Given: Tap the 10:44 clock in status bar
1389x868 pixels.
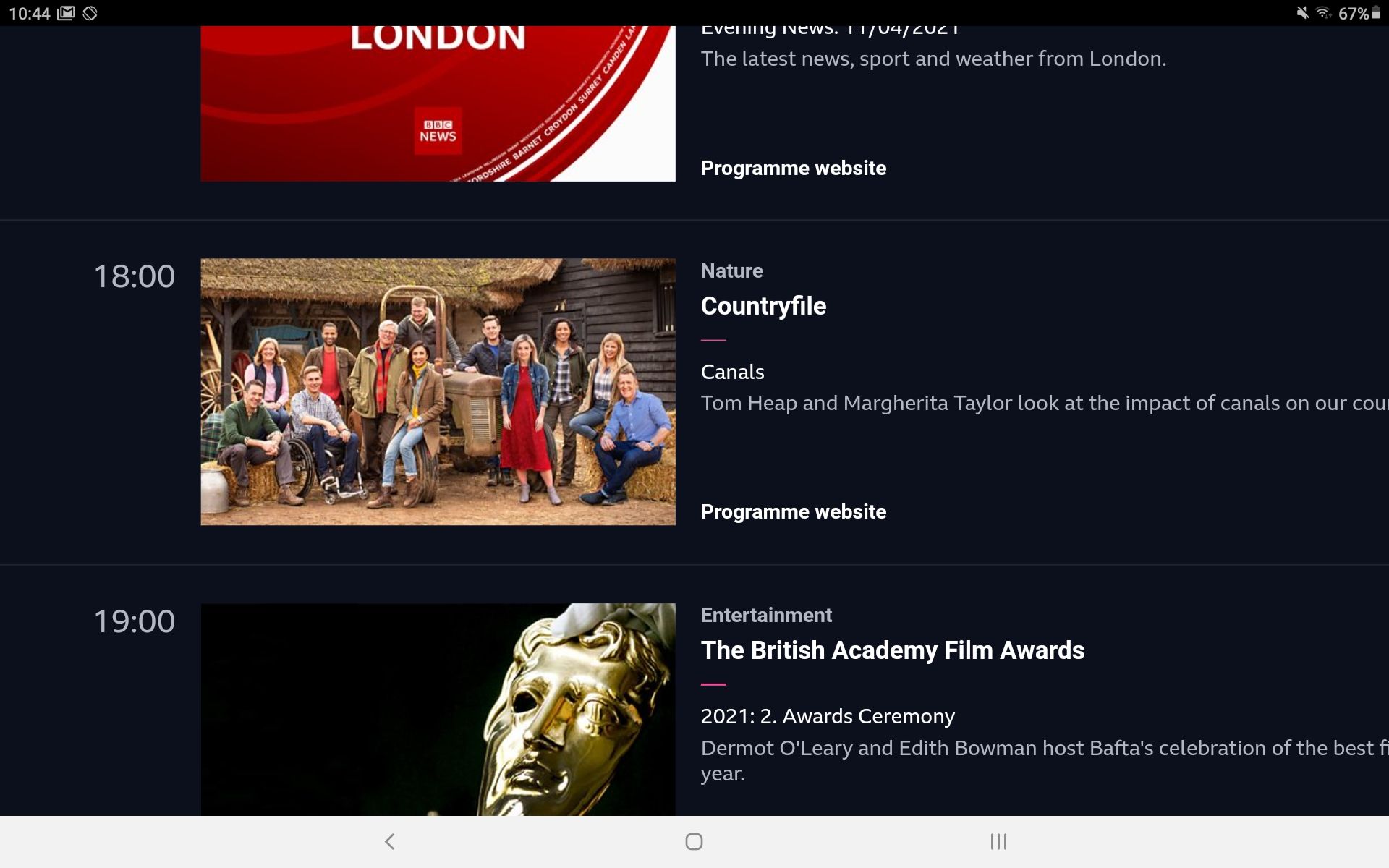Looking at the screenshot, I should pos(29,12).
